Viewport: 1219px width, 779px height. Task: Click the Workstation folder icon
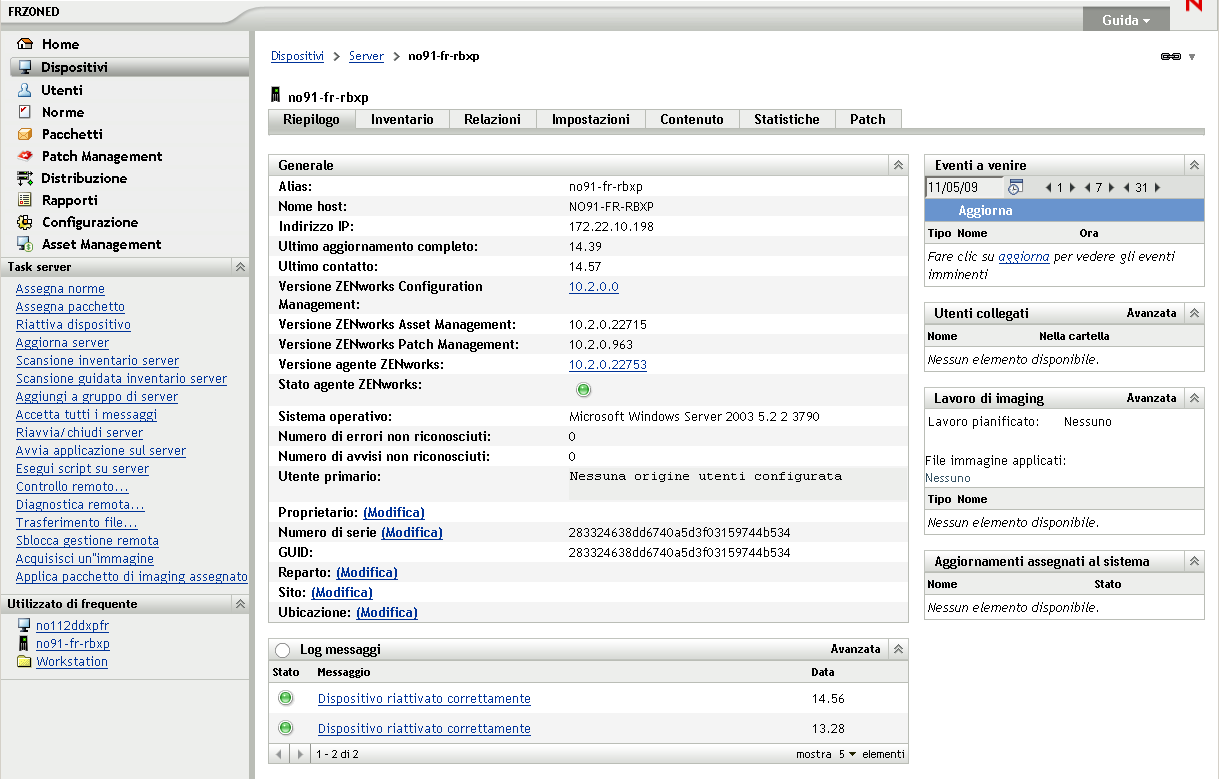tap(24, 662)
